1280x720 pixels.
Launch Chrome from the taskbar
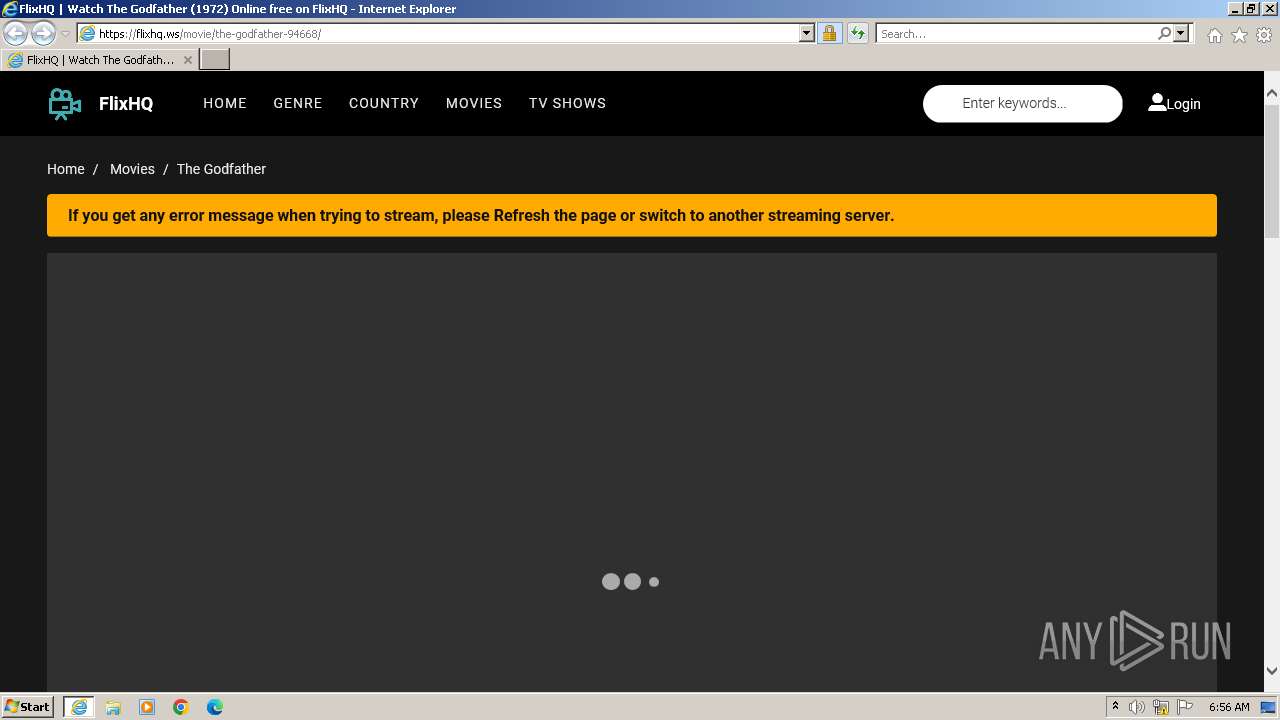click(x=181, y=707)
